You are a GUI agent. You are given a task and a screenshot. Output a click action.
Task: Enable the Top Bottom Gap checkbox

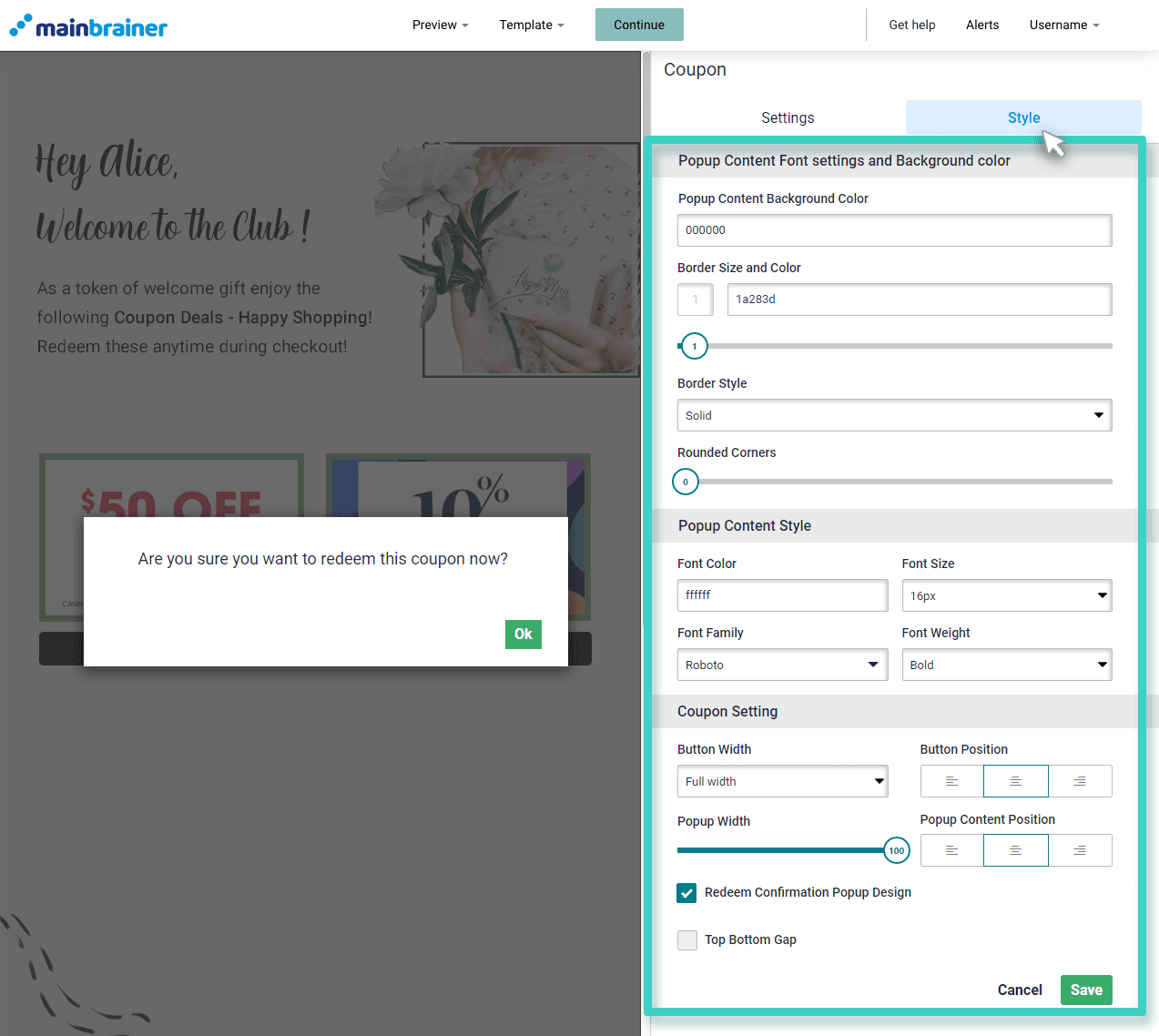[687, 940]
